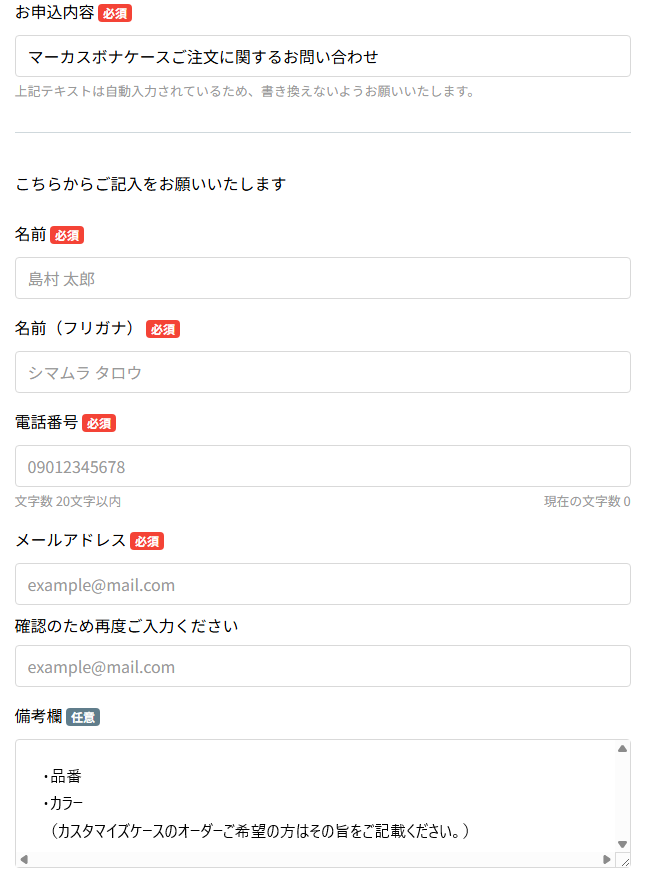Click the textarea resize handle corner
Screen dimensions: 664x873
click(x=623, y=860)
